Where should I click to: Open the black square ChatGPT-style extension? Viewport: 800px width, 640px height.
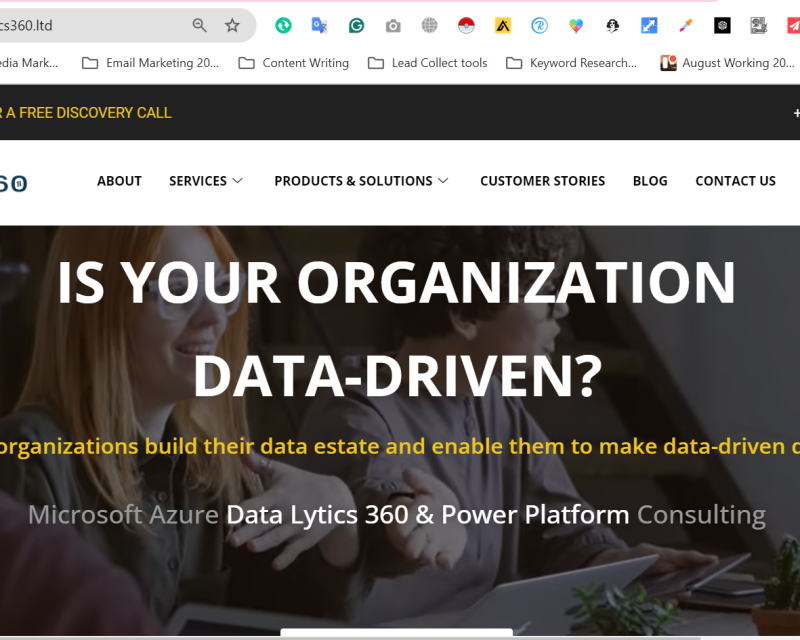click(722, 25)
